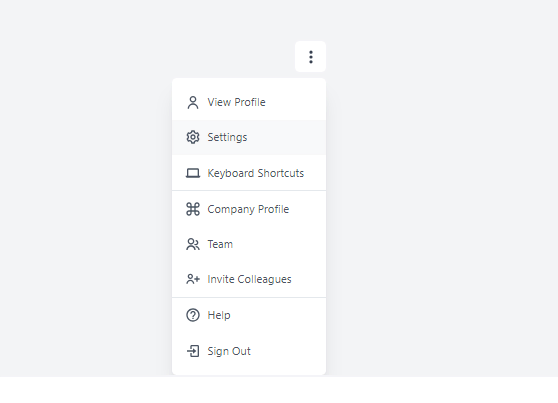Choose Company Profile in the menu

pos(249,209)
